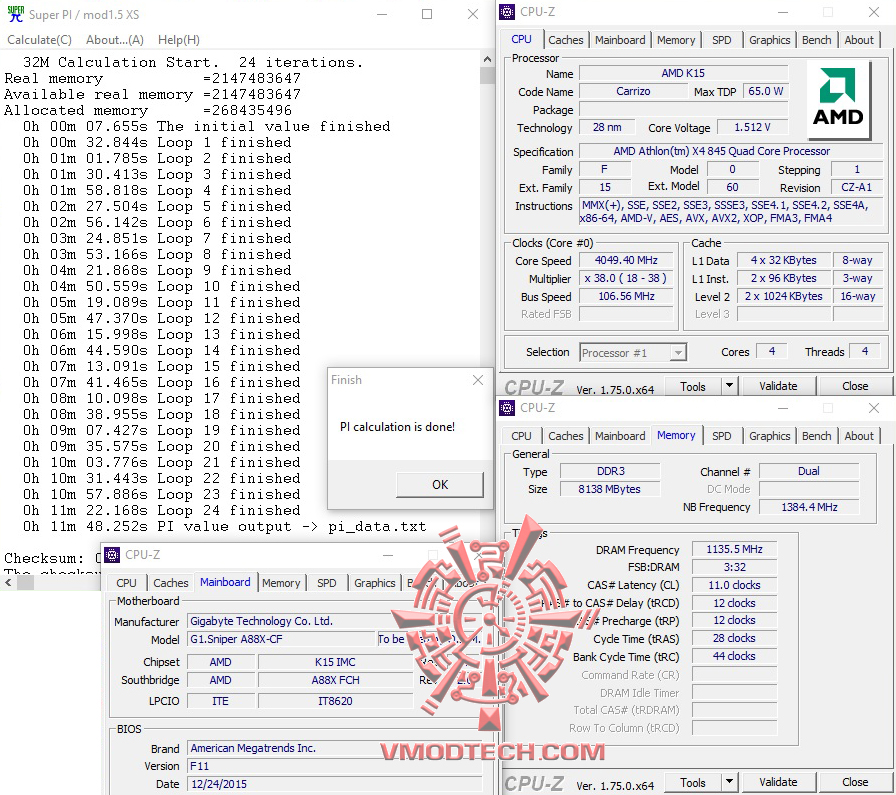Screen dimensions: 896x795
Task: Open SPD tab in the Memory CPU-Z window
Action: [722, 436]
